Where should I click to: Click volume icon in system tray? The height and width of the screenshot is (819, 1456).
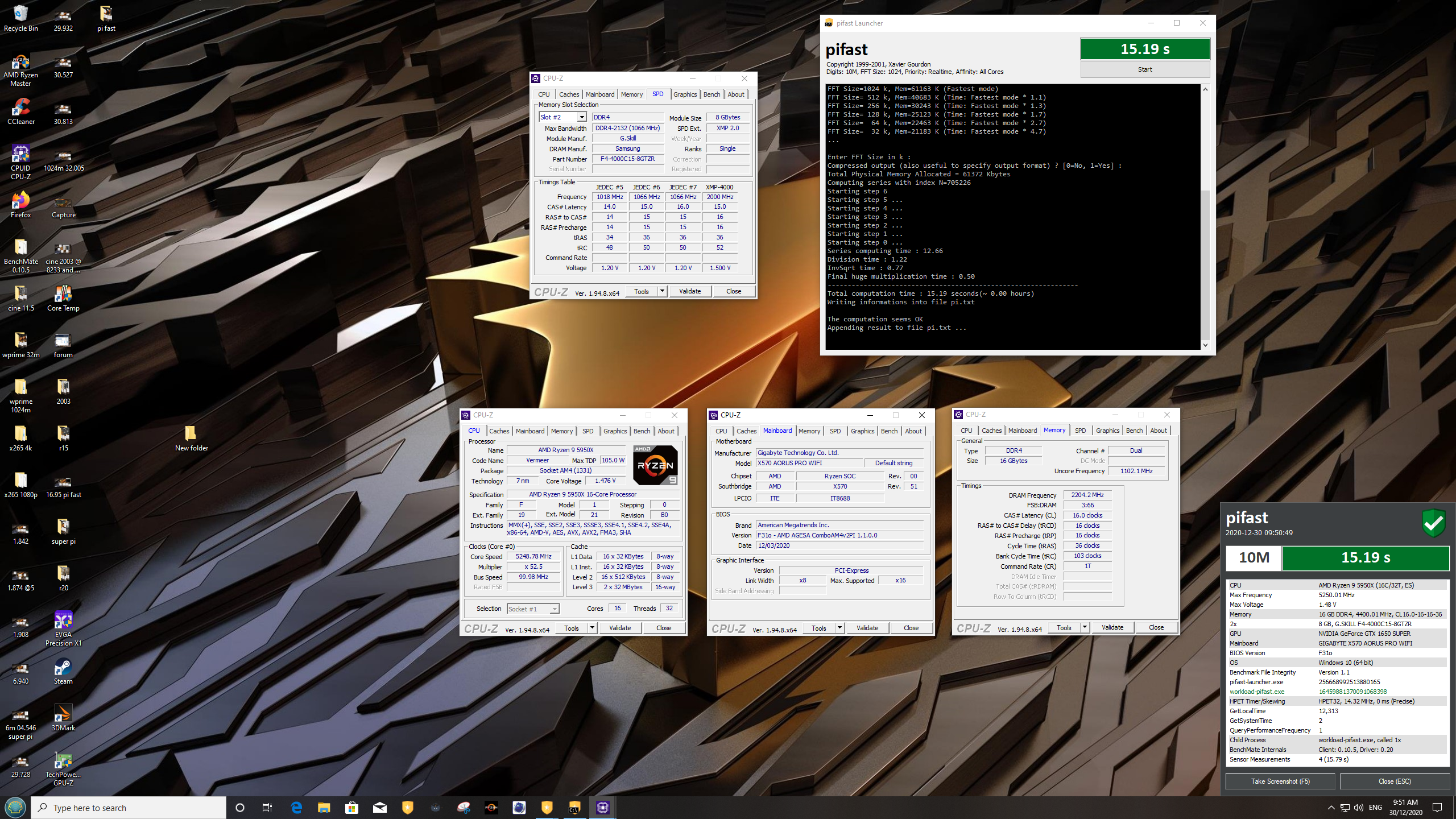coord(1359,808)
